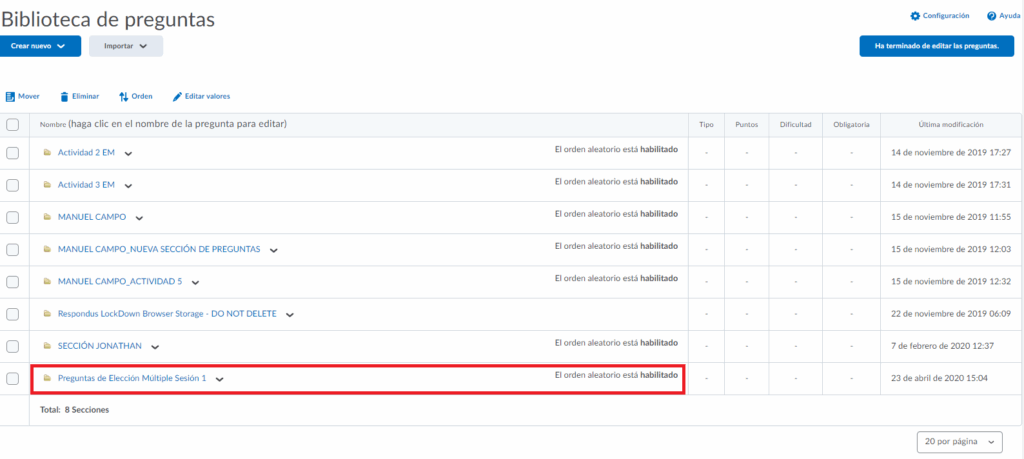Click folder icon beside Actividad 2 EM
This screenshot has width=1024, height=459.
click(47, 153)
